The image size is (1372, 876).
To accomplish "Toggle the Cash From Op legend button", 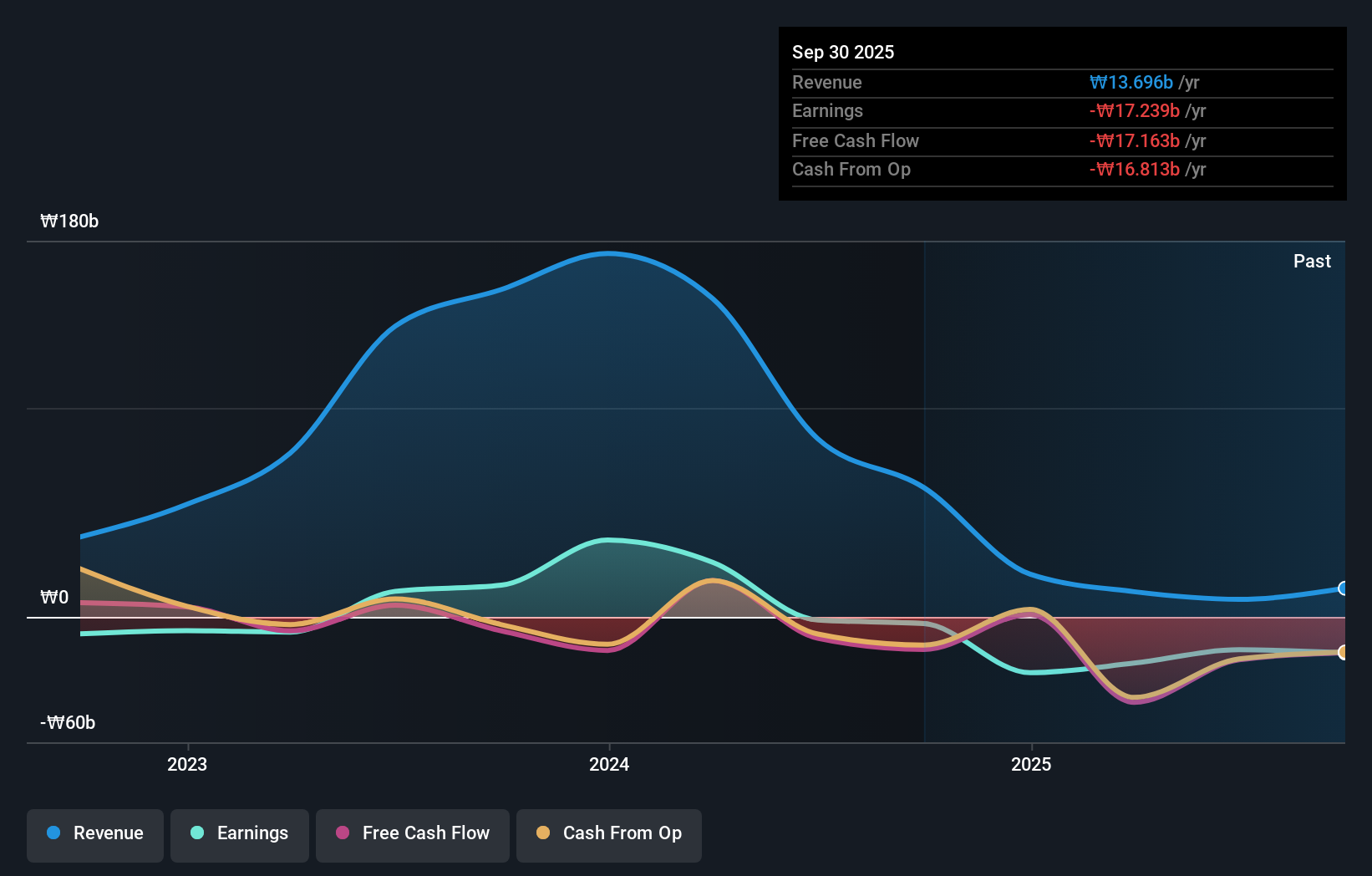I will tap(609, 835).
